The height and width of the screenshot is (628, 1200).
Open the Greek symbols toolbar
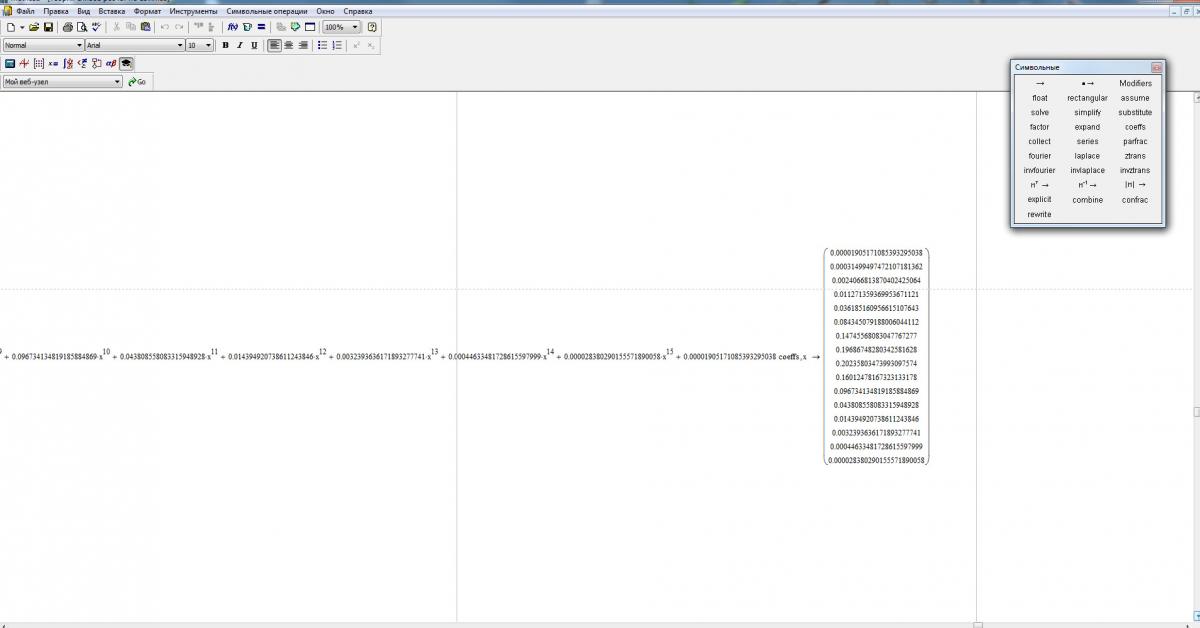point(111,63)
